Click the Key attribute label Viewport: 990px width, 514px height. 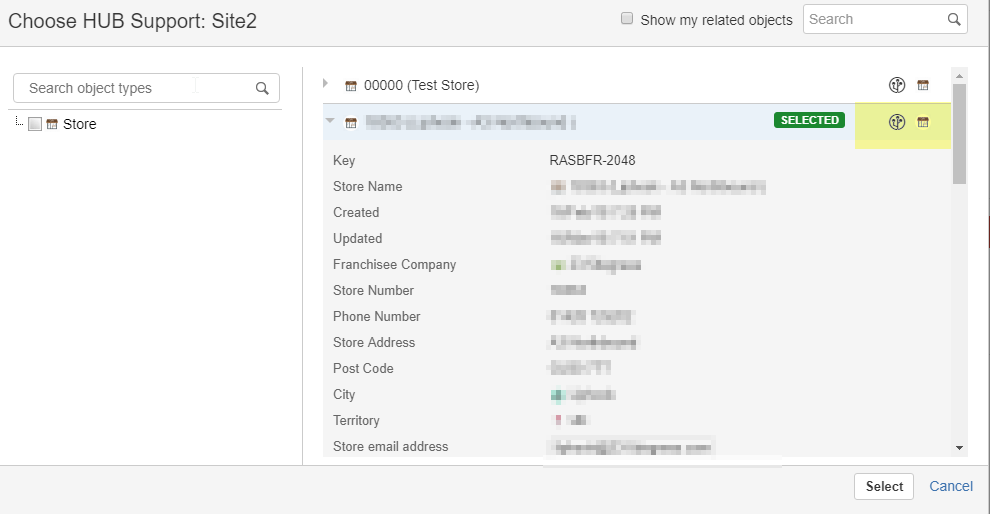pos(344,160)
